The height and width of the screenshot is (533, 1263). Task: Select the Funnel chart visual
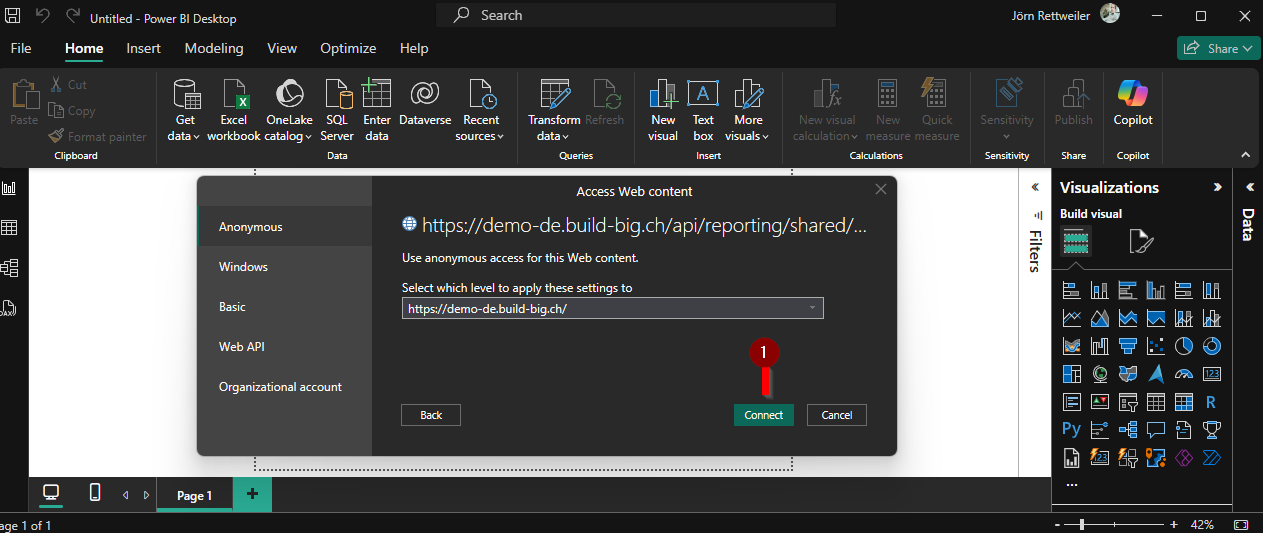(x=1128, y=347)
